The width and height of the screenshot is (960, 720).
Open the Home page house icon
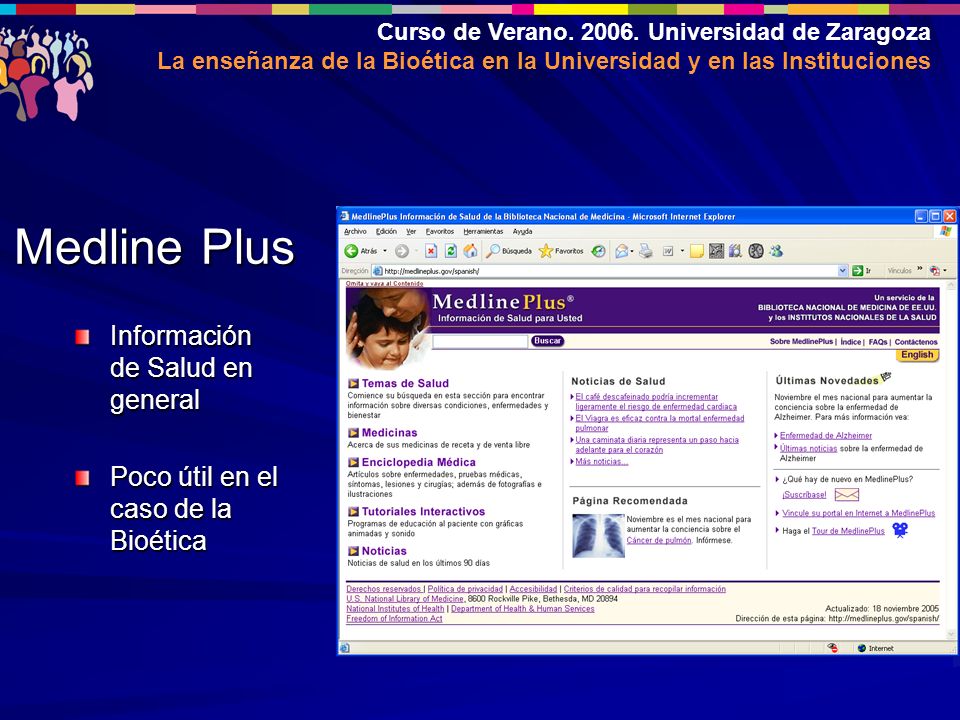(x=470, y=251)
